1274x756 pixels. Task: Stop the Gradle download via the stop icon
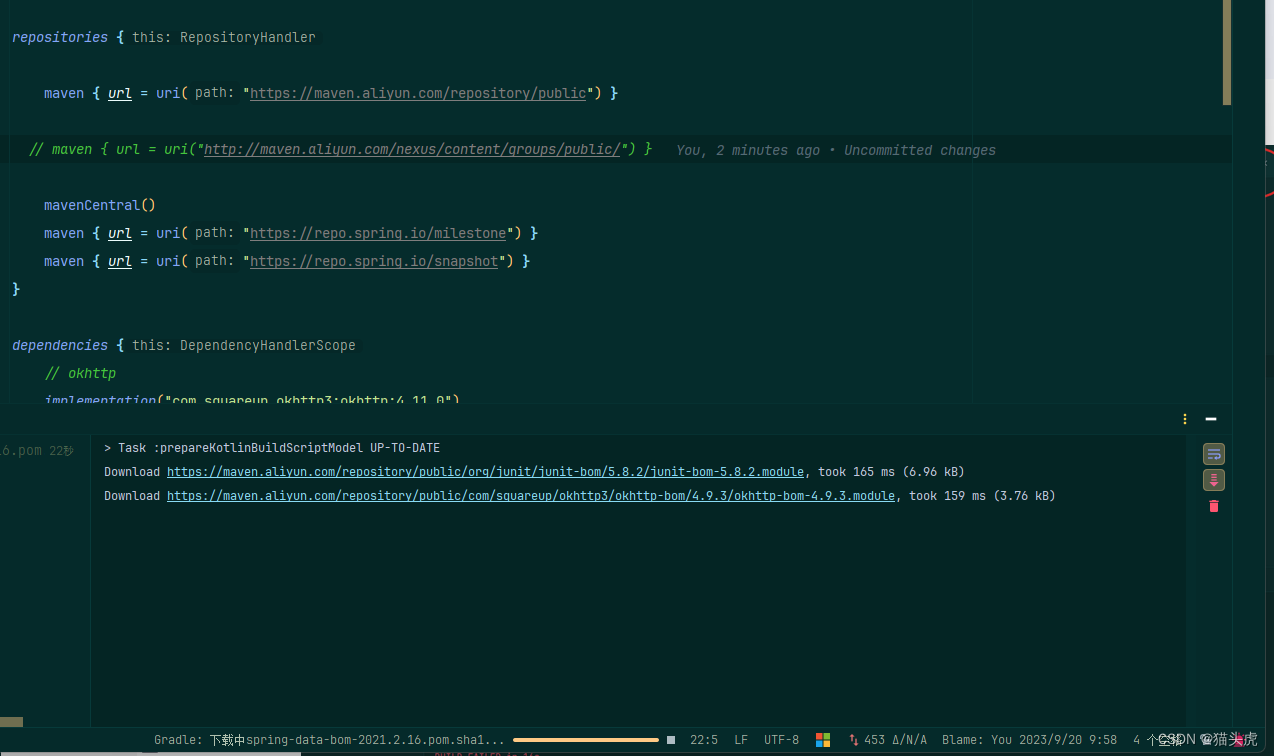[x=670, y=739]
